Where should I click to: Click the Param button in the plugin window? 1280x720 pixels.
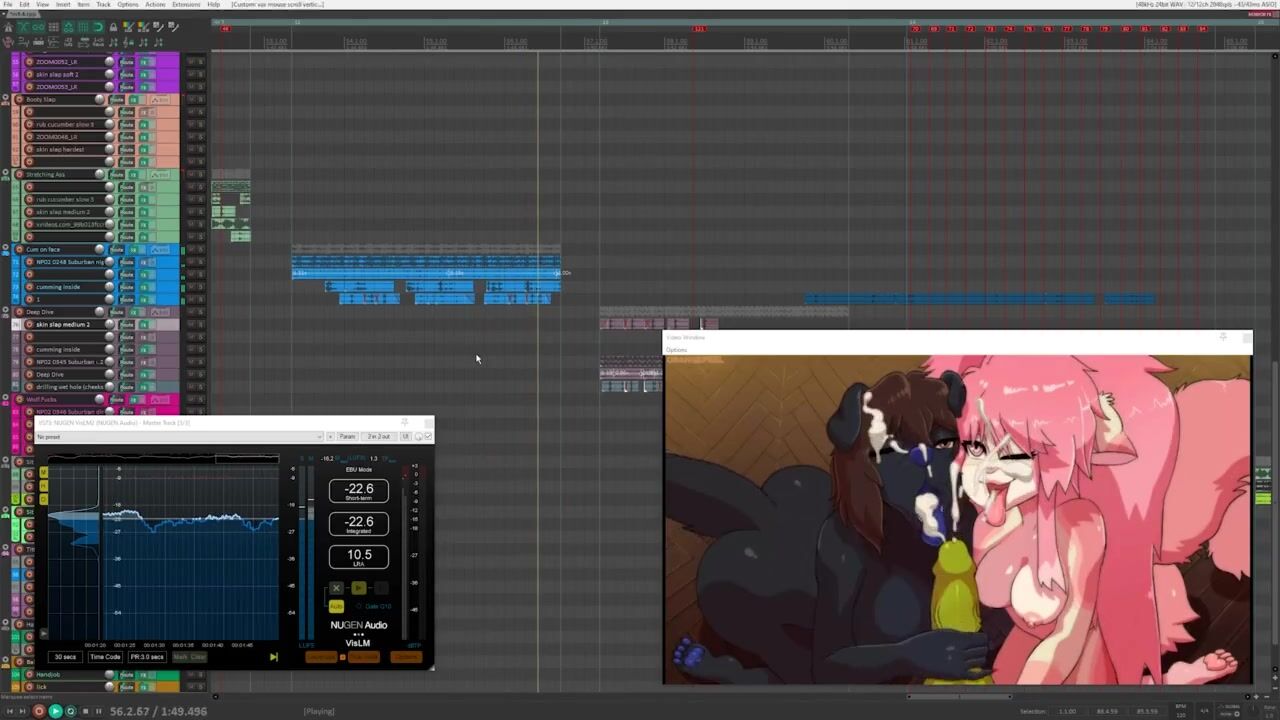tap(347, 436)
